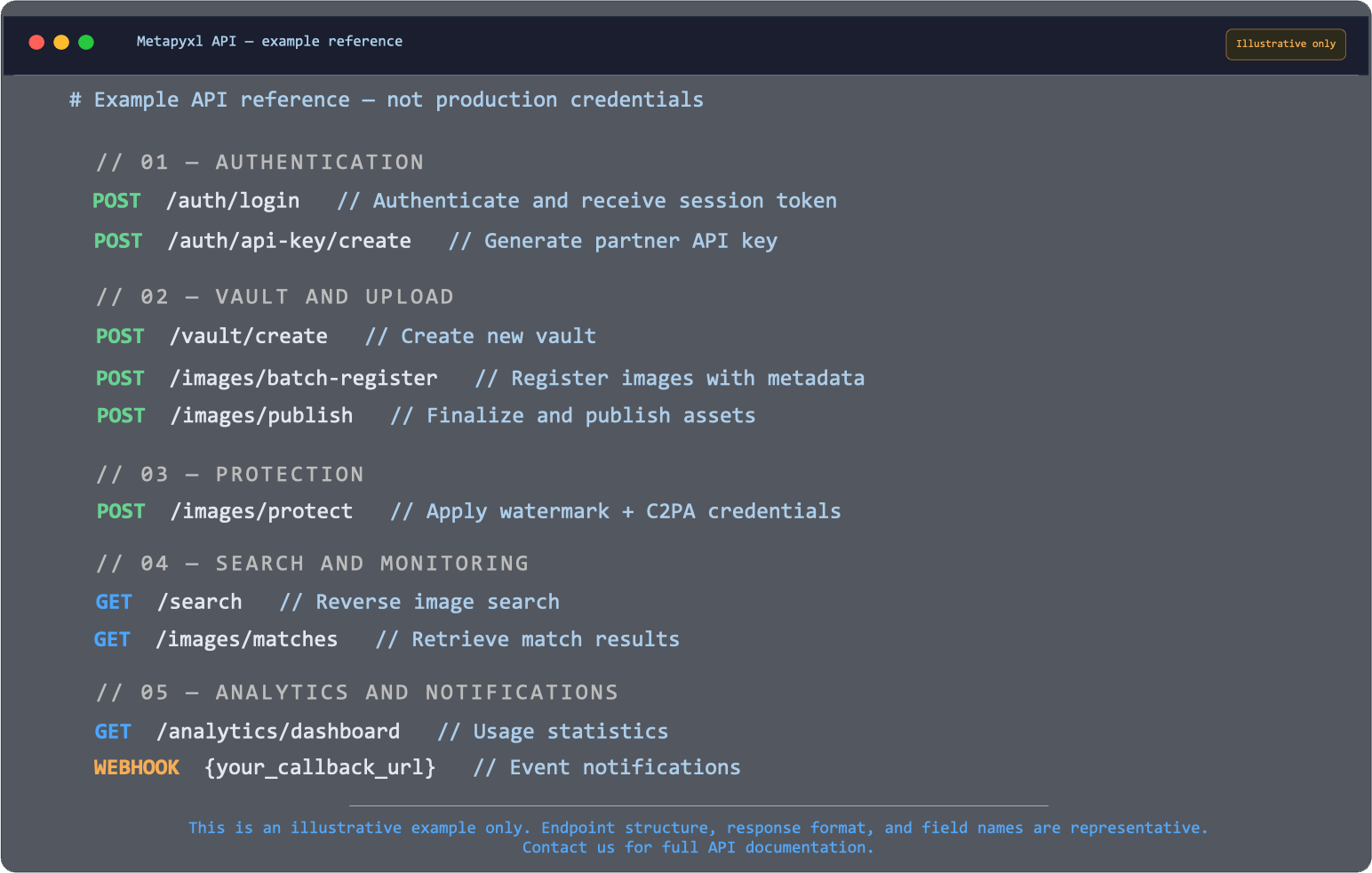1372x873 pixels.
Task: Click the yellow minimize window dot
Action: pyautogui.click(x=61, y=42)
